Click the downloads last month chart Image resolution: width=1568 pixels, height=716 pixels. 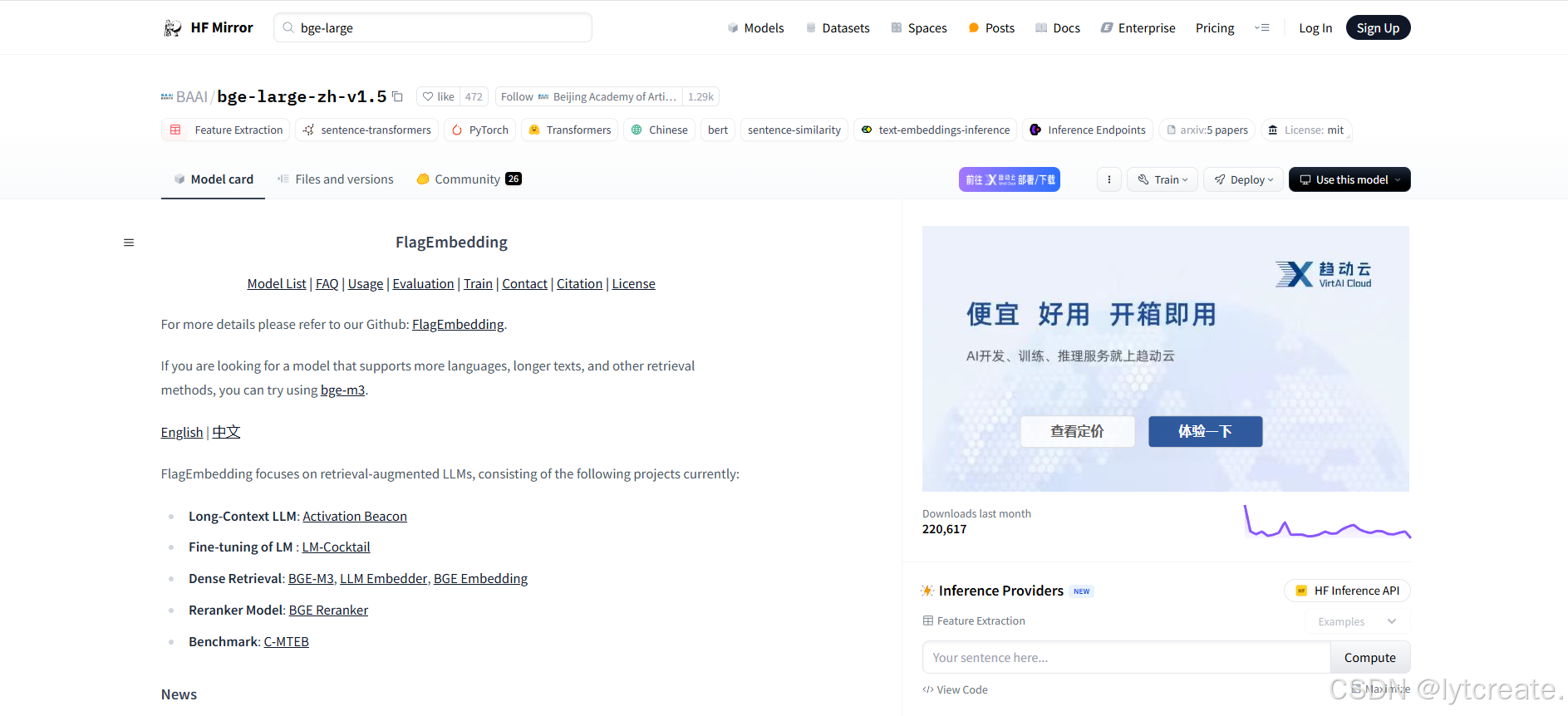click(1326, 522)
